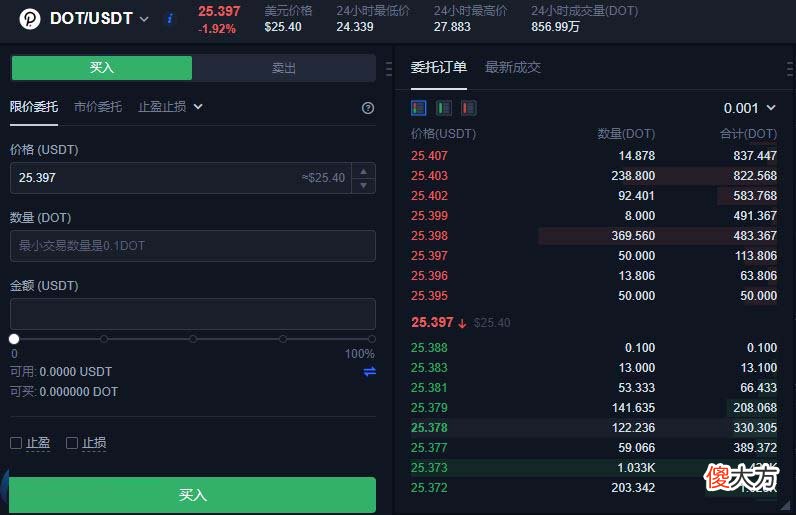Click quantity 369.560 in sell orders
This screenshot has height=515, width=796.
[x=633, y=236]
